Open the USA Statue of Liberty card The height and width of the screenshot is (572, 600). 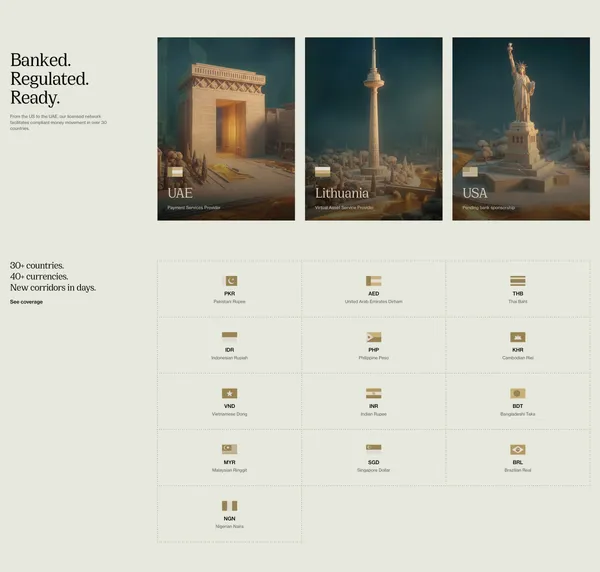click(521, 129)
